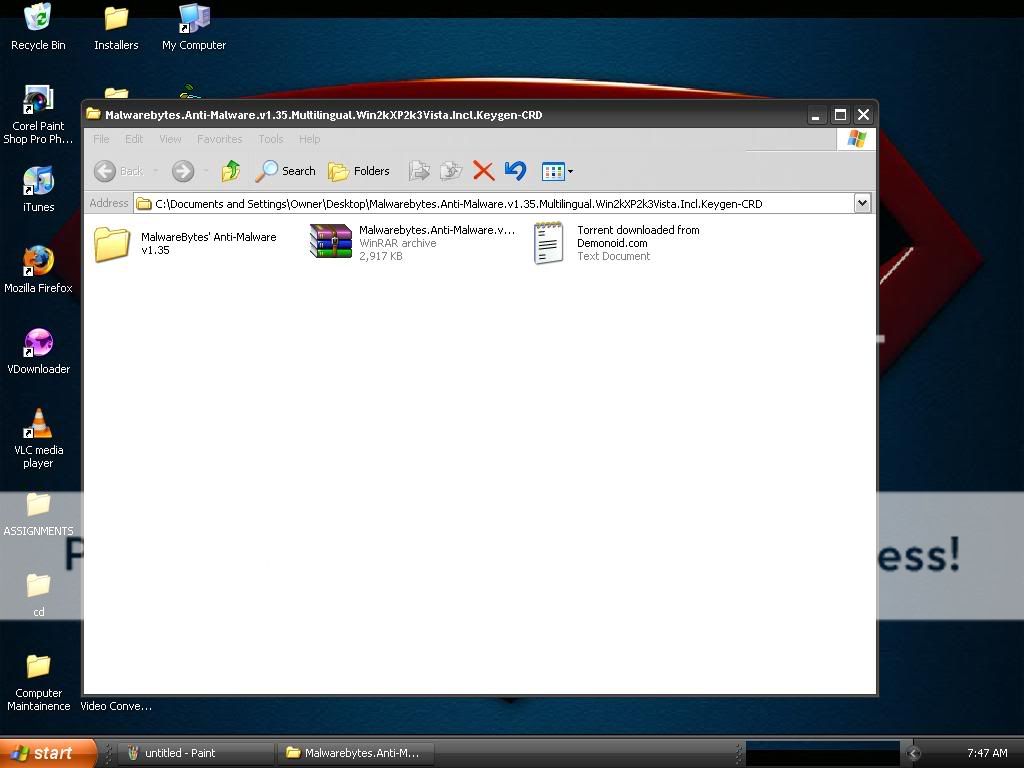This screenshot has width=1024, height=768.
Task: Open the Windows start menu
Action: click(47, 753)
